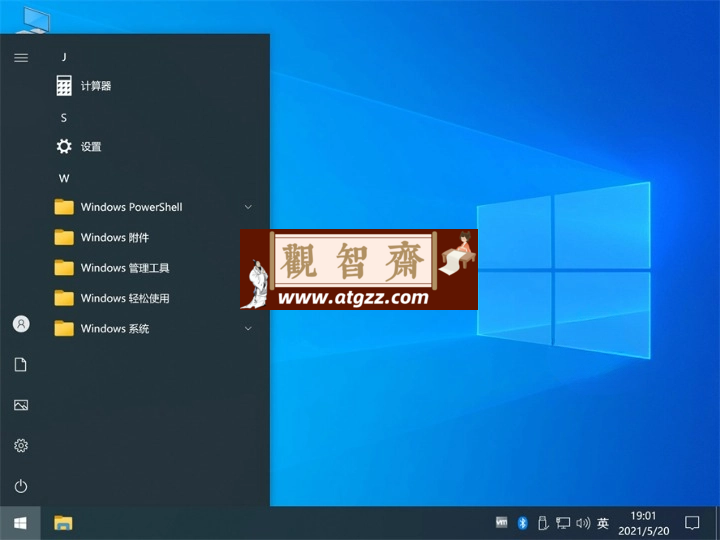Click the Show desktop strip
The height and width of the screenshot is (540, 720).
click(x=717, y=523)
